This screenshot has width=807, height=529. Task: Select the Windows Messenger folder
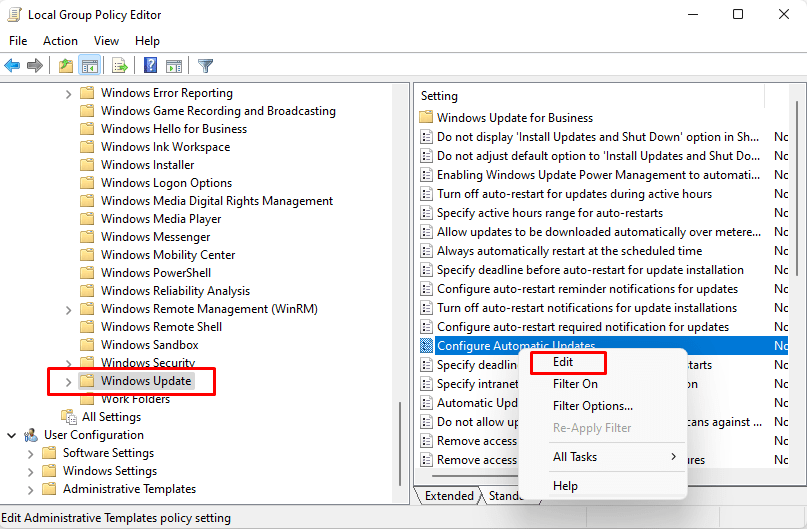pyautogui.click(x=155, y=237)
